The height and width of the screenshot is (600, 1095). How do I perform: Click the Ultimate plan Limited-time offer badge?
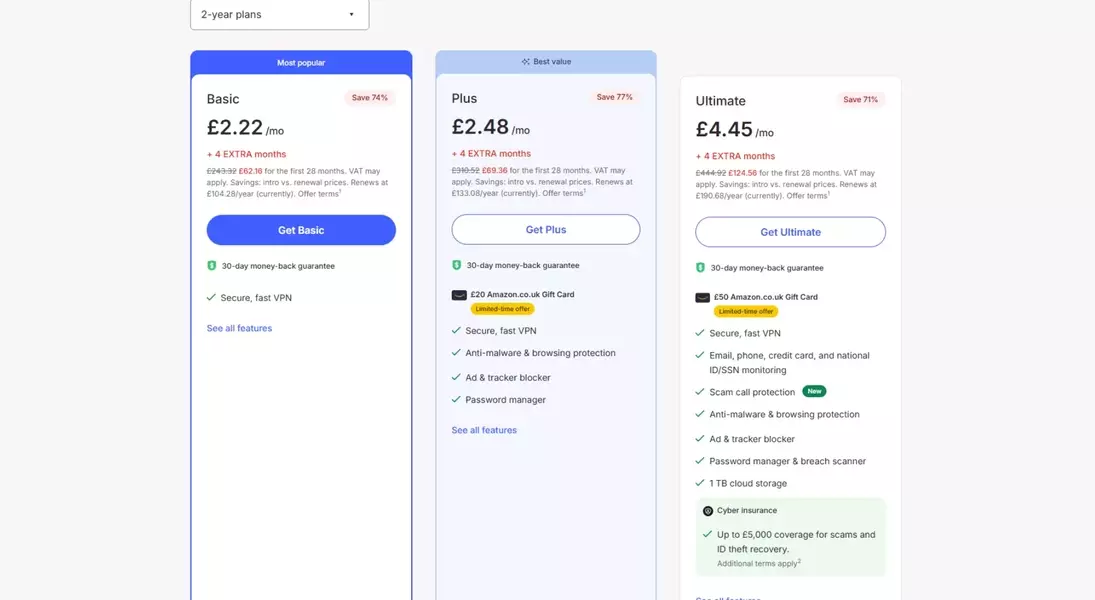(746, 312)
